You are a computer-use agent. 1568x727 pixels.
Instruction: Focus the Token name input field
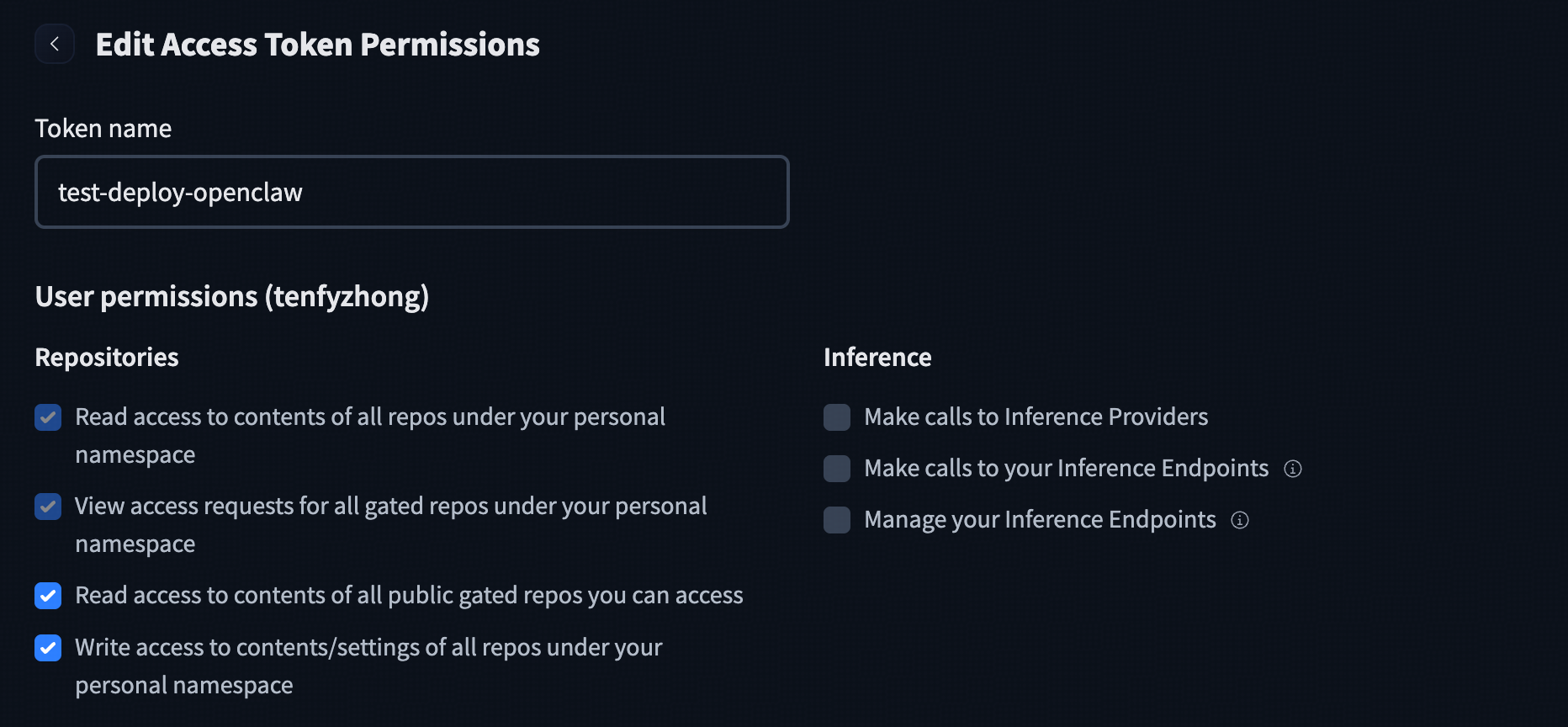[412, 192]
